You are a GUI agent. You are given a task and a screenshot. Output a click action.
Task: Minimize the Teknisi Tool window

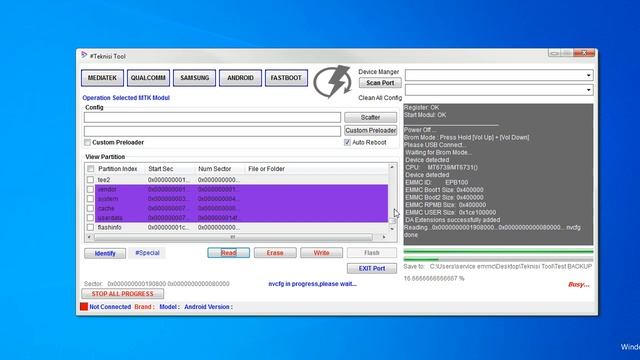pos(554,53)
